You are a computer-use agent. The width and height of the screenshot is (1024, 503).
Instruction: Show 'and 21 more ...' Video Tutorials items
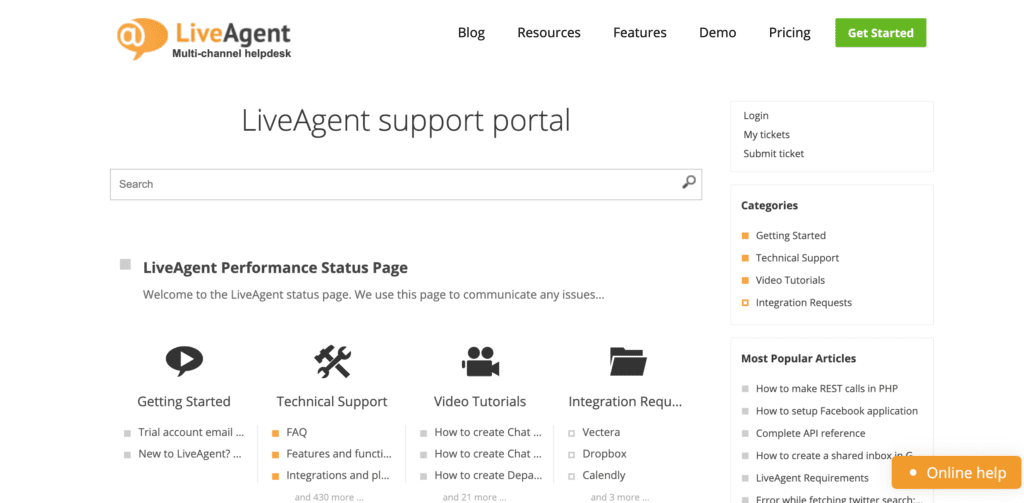tap(475, 497)
